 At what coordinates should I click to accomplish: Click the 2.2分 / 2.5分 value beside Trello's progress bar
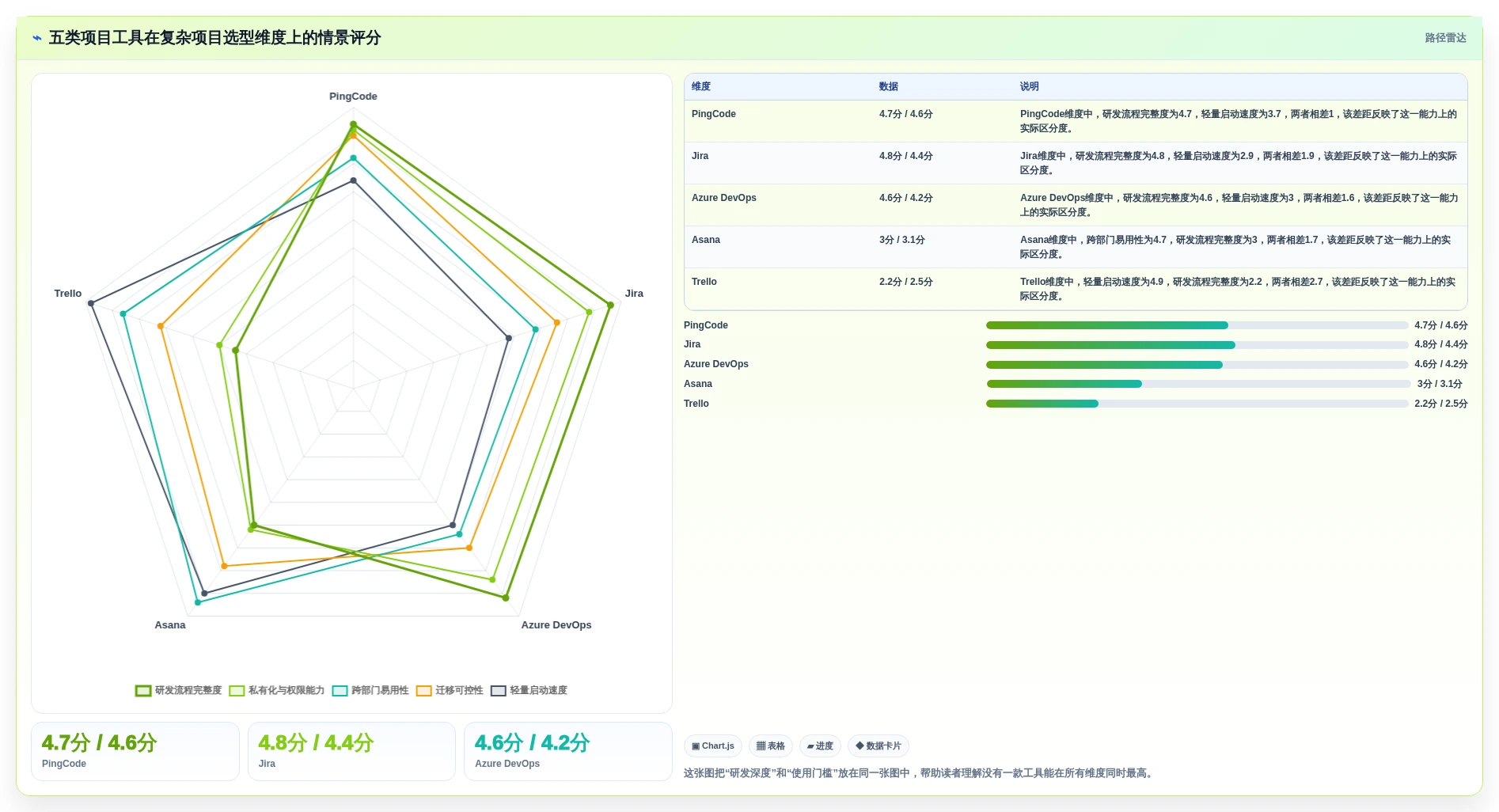(1441, 404)
